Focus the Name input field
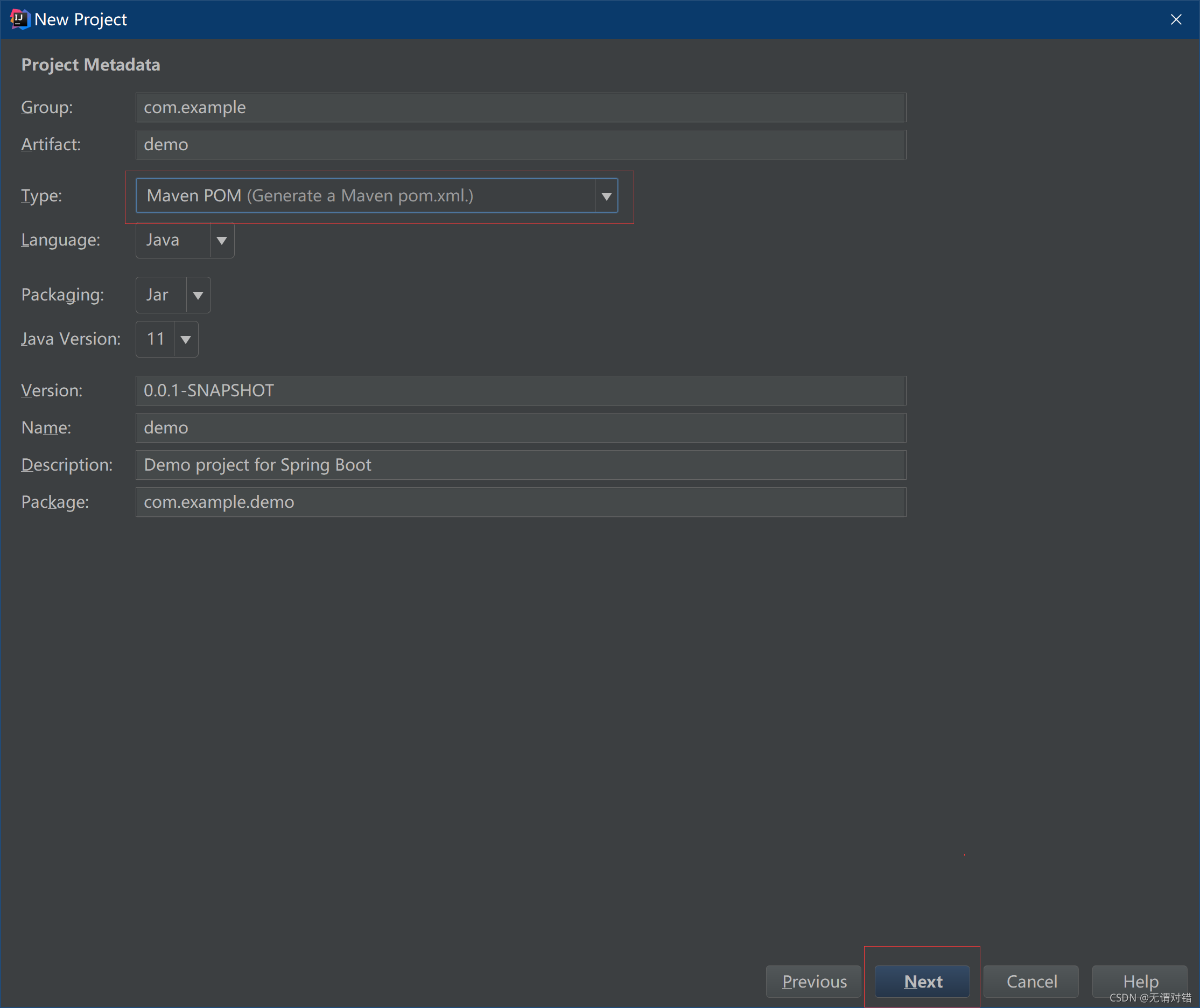 tap(521, 428)
